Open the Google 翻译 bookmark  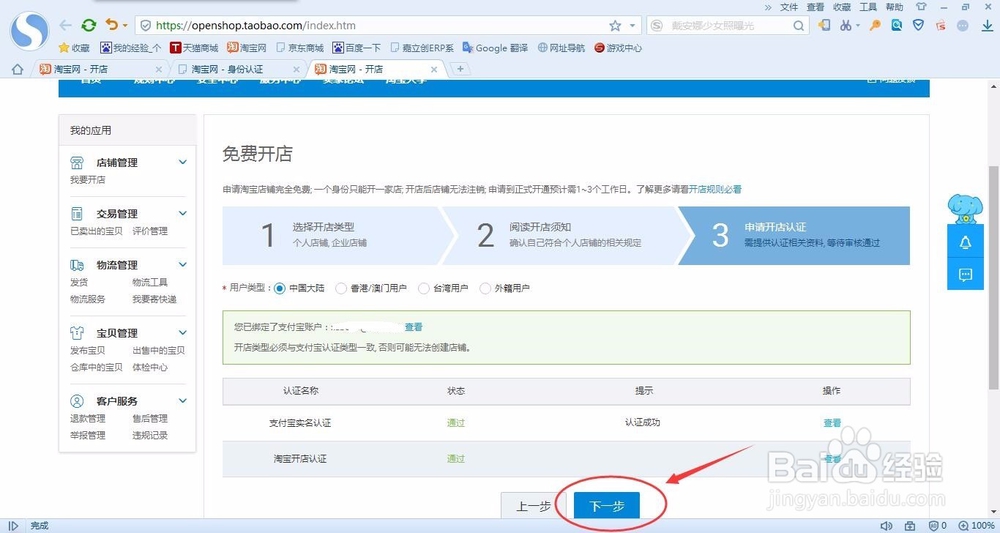point(495,48)
